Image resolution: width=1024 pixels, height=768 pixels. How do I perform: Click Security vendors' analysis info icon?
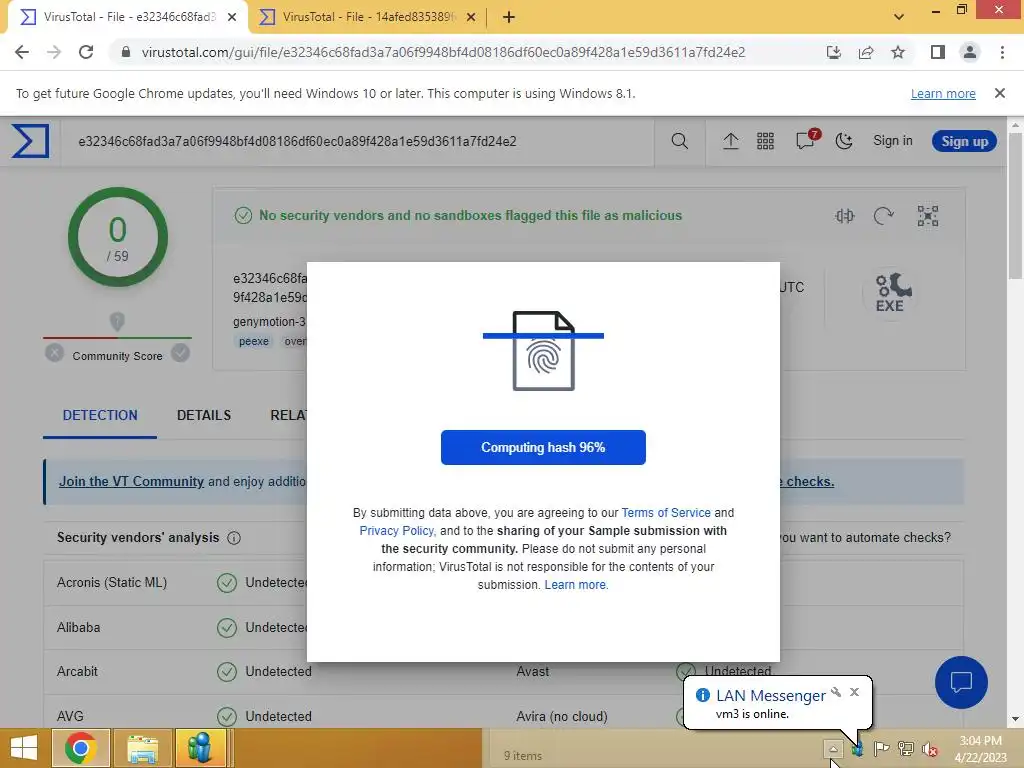point(234,538)
